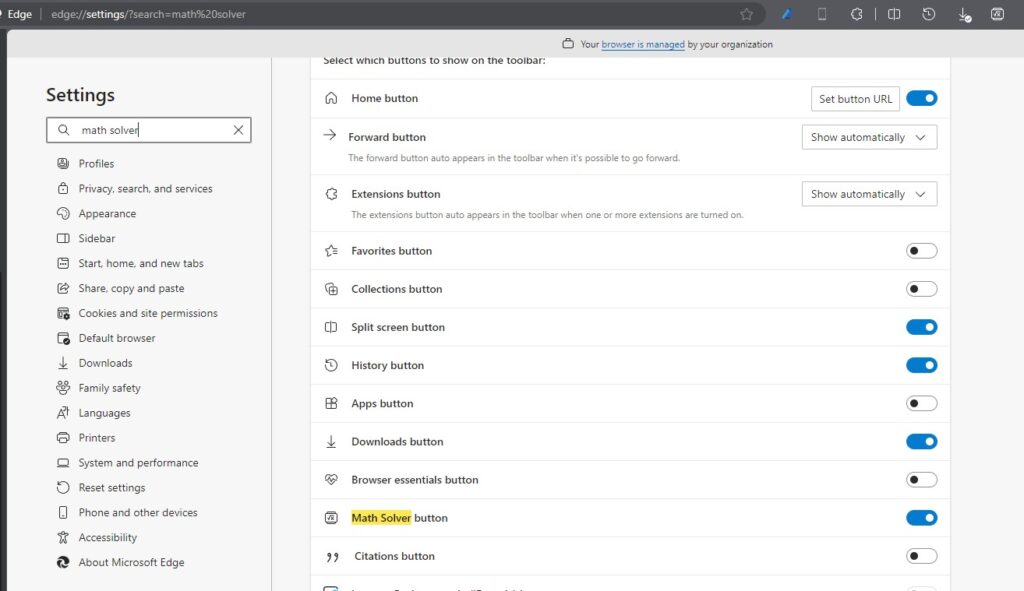This screenshot has width=1024, height=591.
Task: Click the 'Split screen button' label
Action: [398, 327]
